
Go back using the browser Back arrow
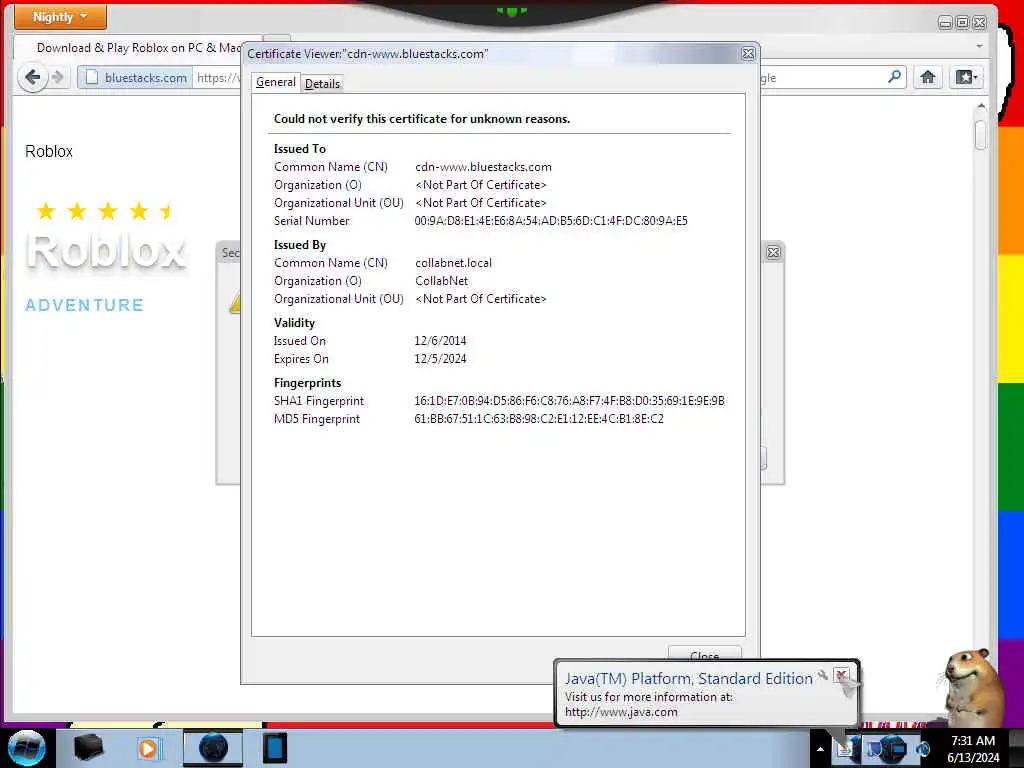click(33, 78)
